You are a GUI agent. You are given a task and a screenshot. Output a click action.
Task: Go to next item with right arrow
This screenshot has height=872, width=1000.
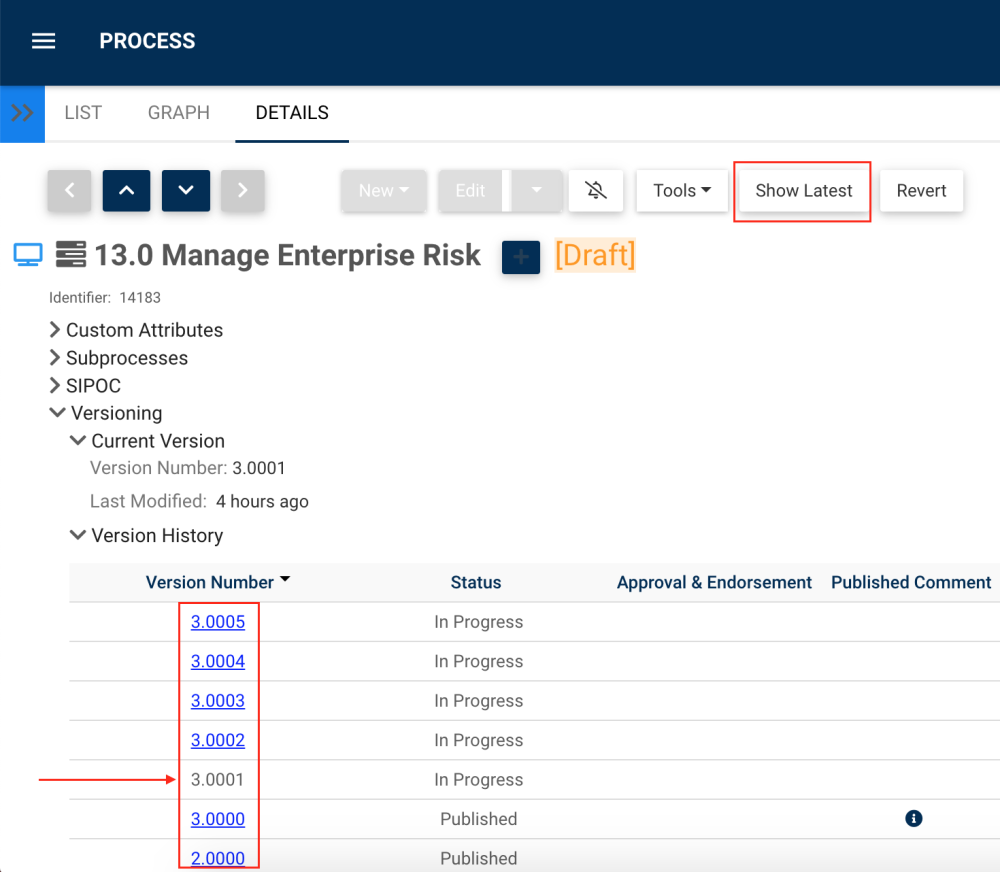coord(242,190)
